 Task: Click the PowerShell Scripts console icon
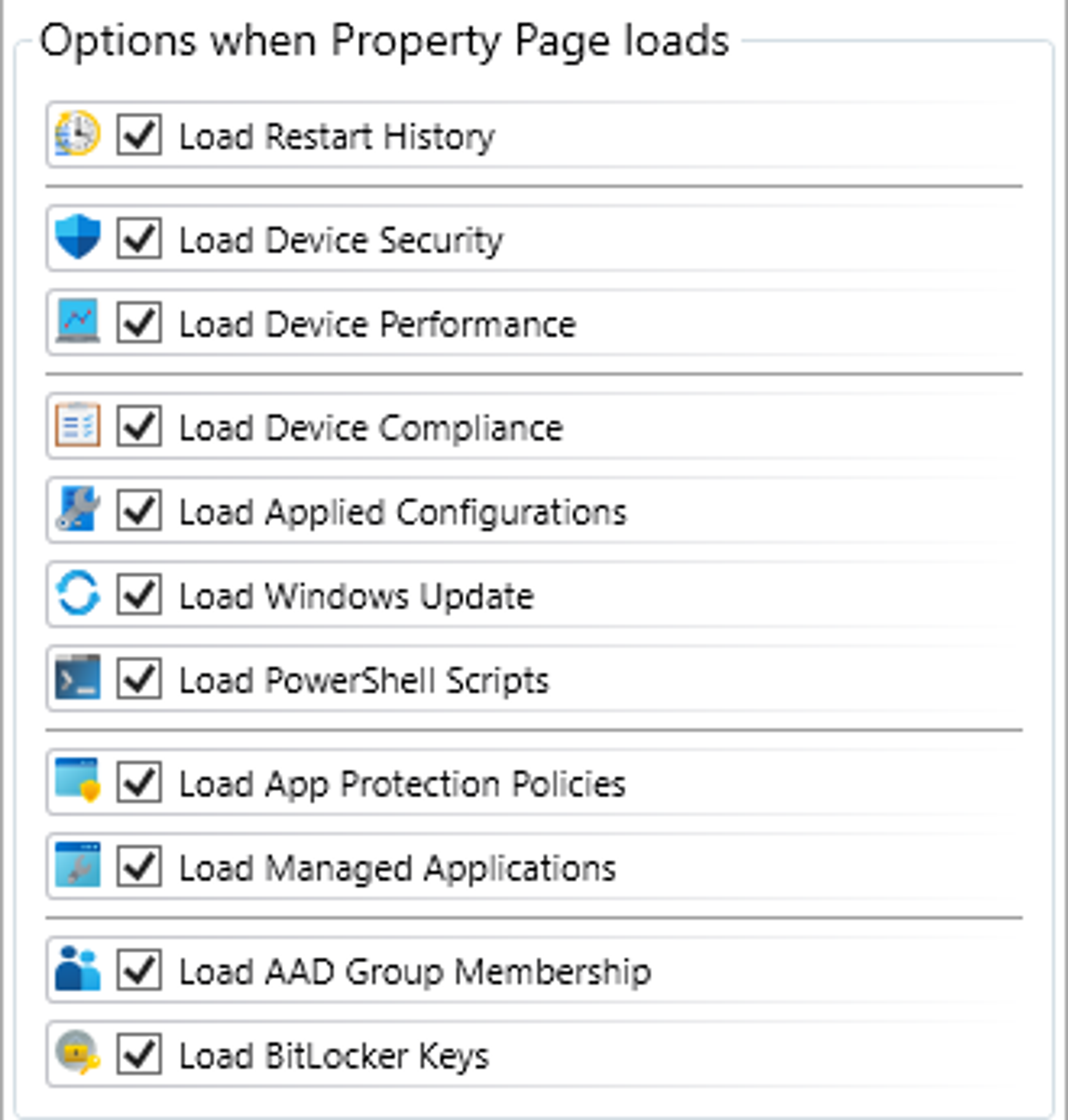pyautogui.click(x=77, y=678)
